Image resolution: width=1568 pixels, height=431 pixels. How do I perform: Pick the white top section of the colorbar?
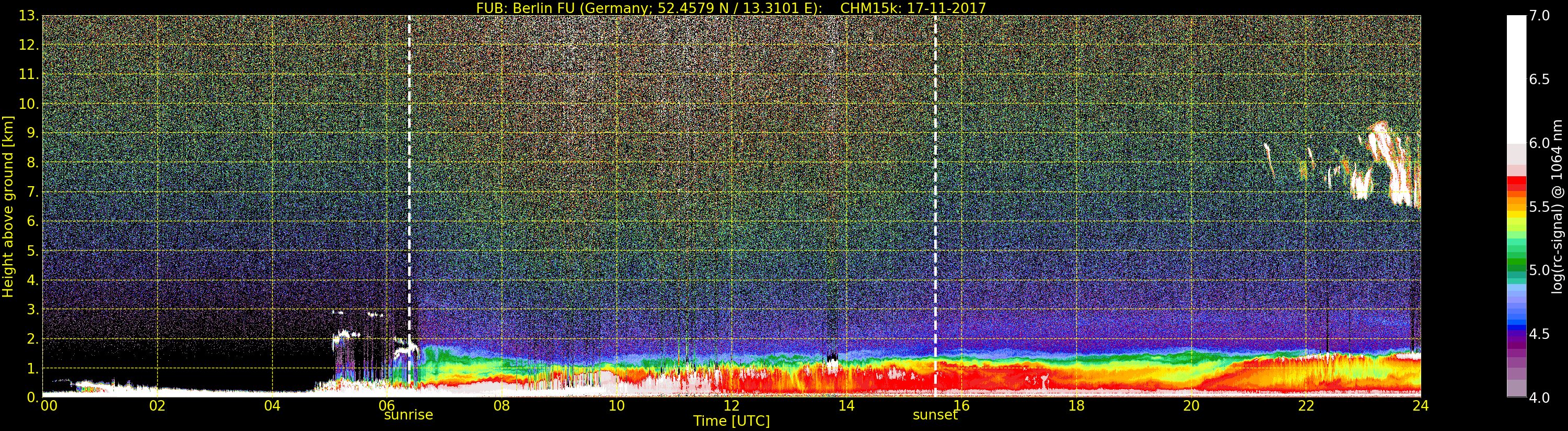tap(1516, 73)
